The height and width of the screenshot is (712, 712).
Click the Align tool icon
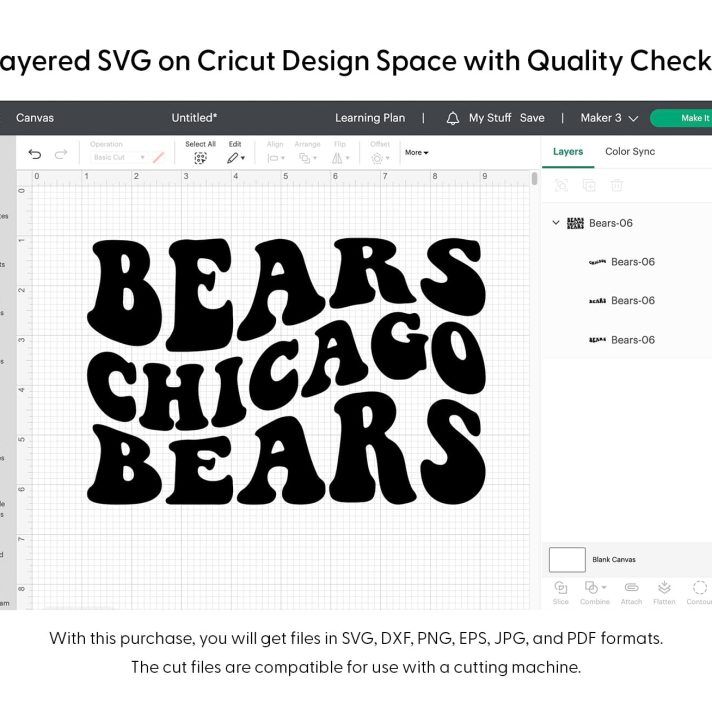(x=273, y=158)
